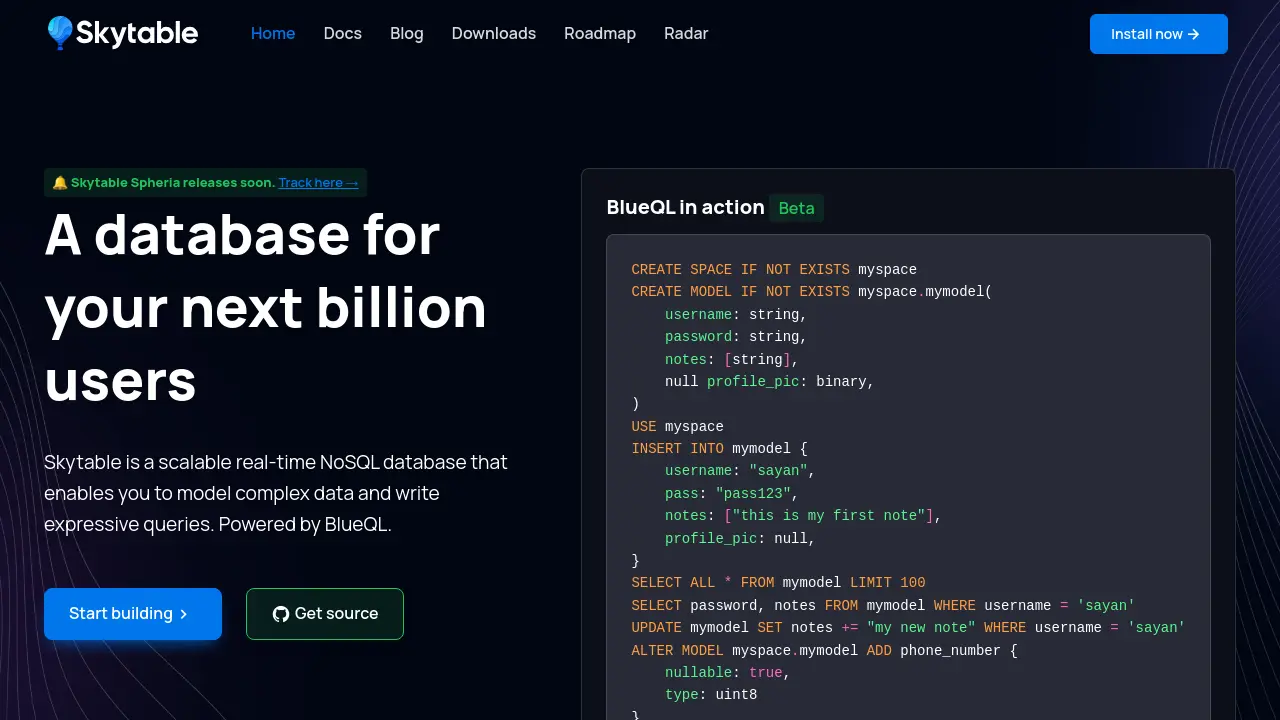This screenshot has width=1280, height=720.
Task: Click the Skytable logo
Action: click(x=122, y=33)
